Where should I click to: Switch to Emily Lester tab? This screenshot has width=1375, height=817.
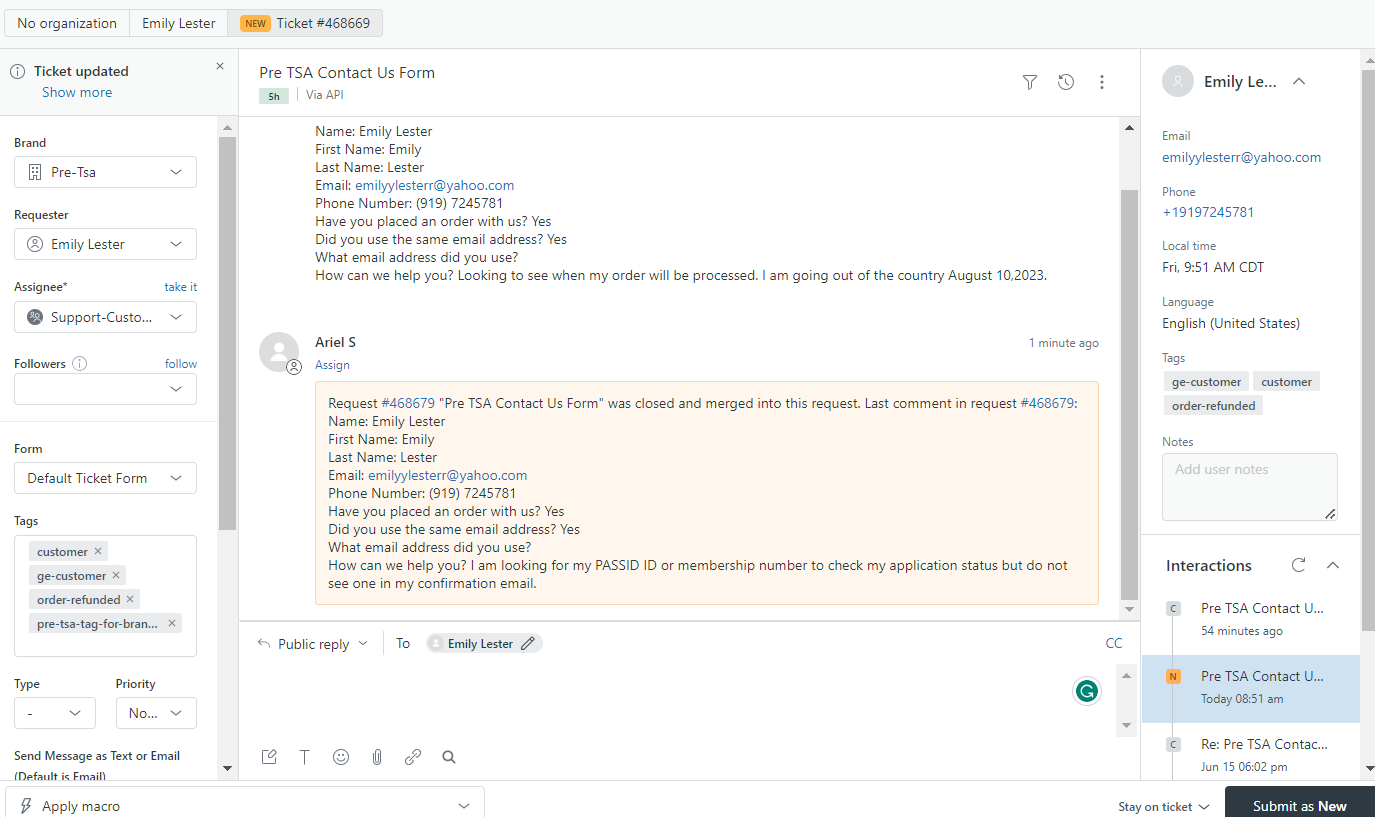point(179,23)
